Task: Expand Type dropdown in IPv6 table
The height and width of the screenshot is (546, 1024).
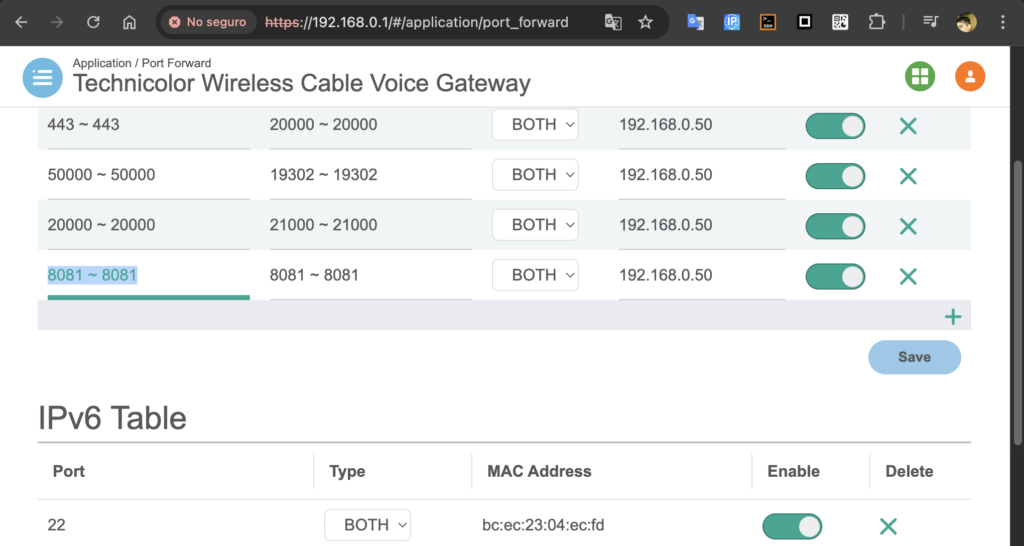Action: (367, 525)
